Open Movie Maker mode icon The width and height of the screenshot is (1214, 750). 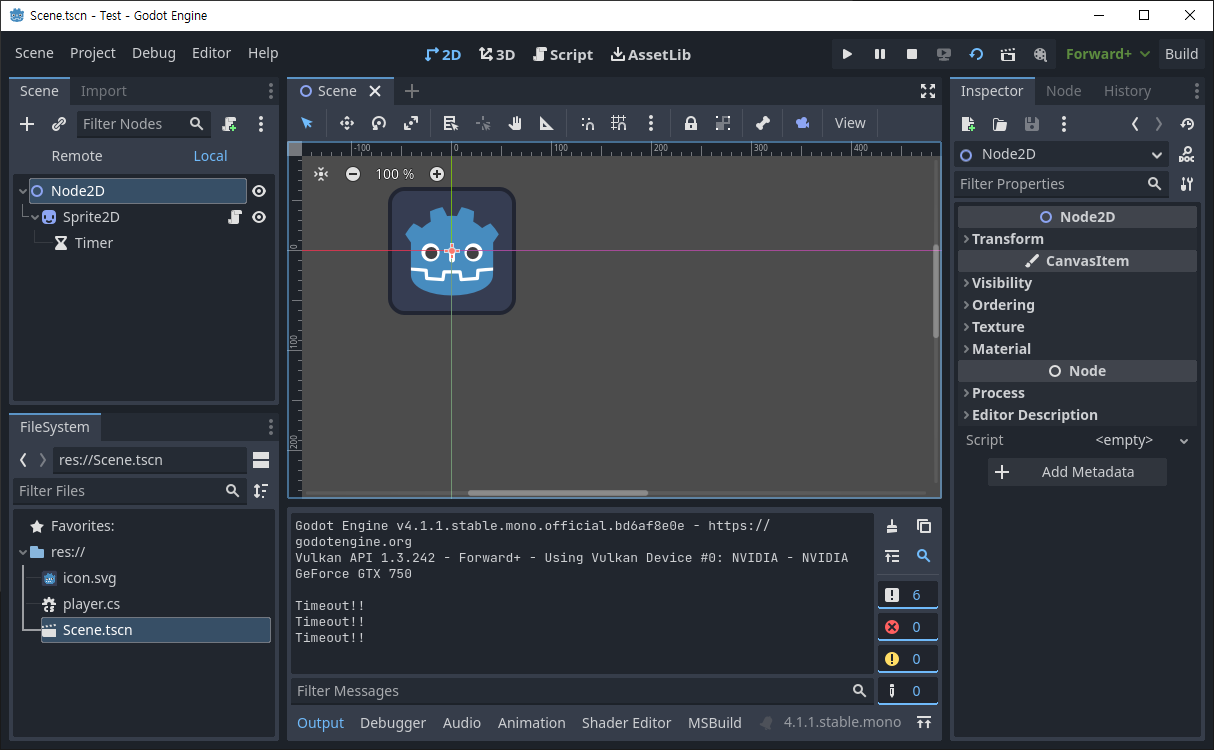1040,54
